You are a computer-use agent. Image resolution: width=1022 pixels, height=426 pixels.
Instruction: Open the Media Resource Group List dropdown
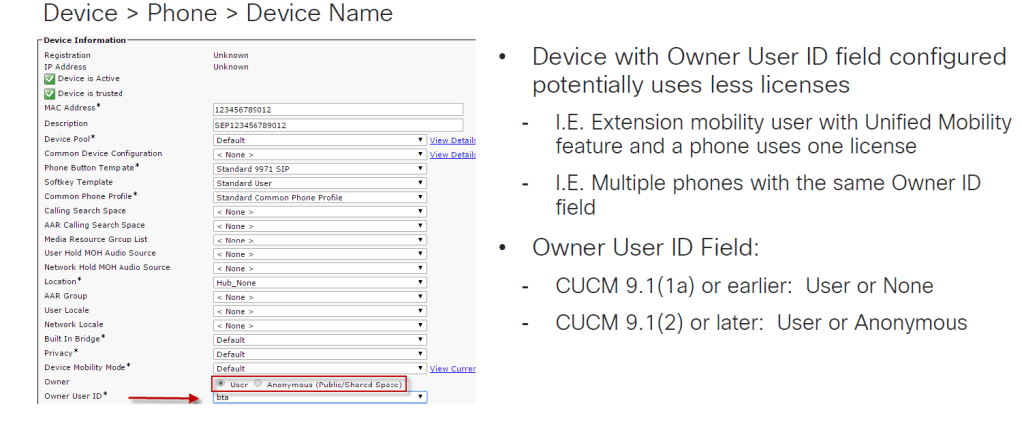[320, 240]
